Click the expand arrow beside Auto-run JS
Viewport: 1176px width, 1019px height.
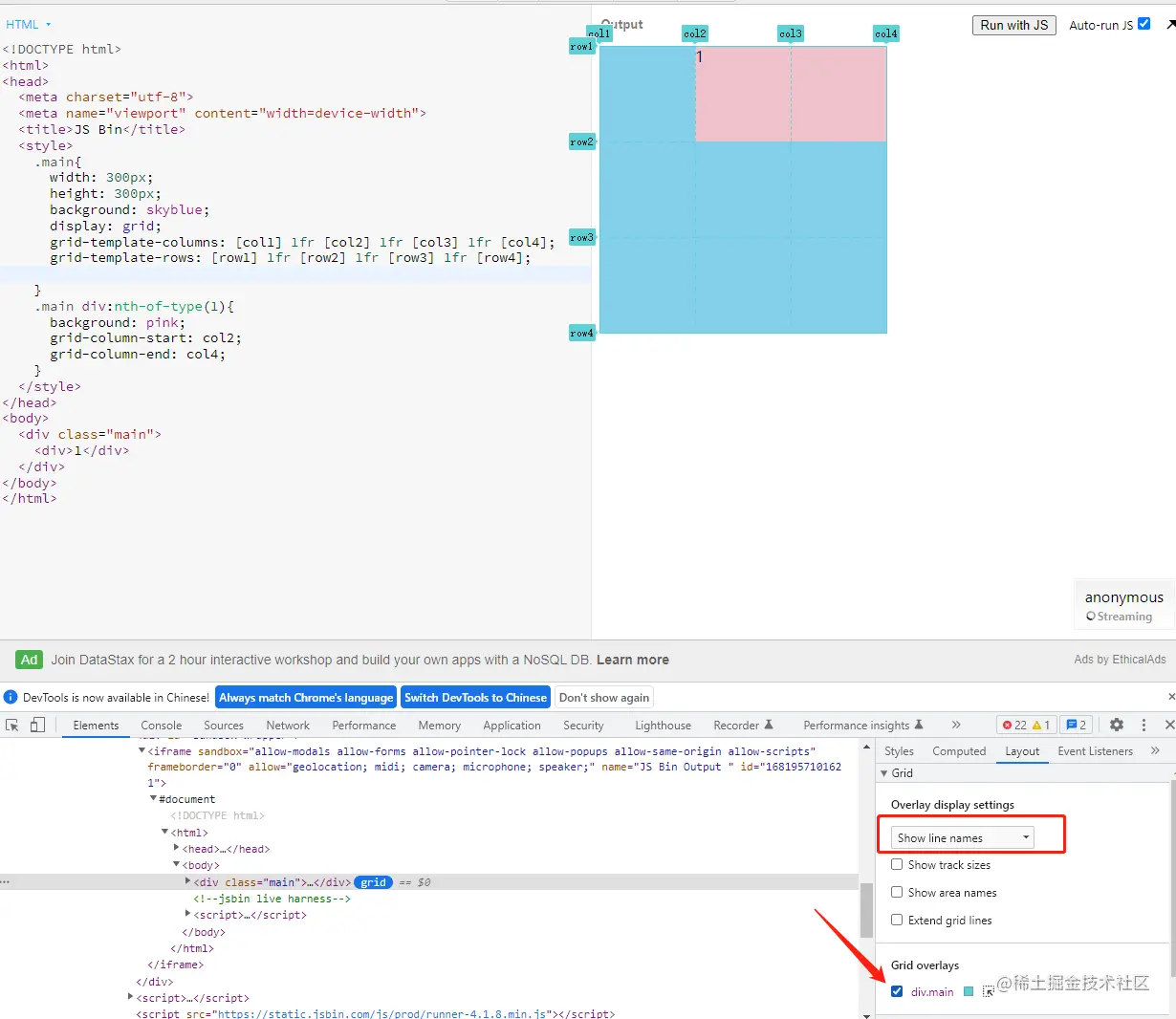coord(1170,25)
